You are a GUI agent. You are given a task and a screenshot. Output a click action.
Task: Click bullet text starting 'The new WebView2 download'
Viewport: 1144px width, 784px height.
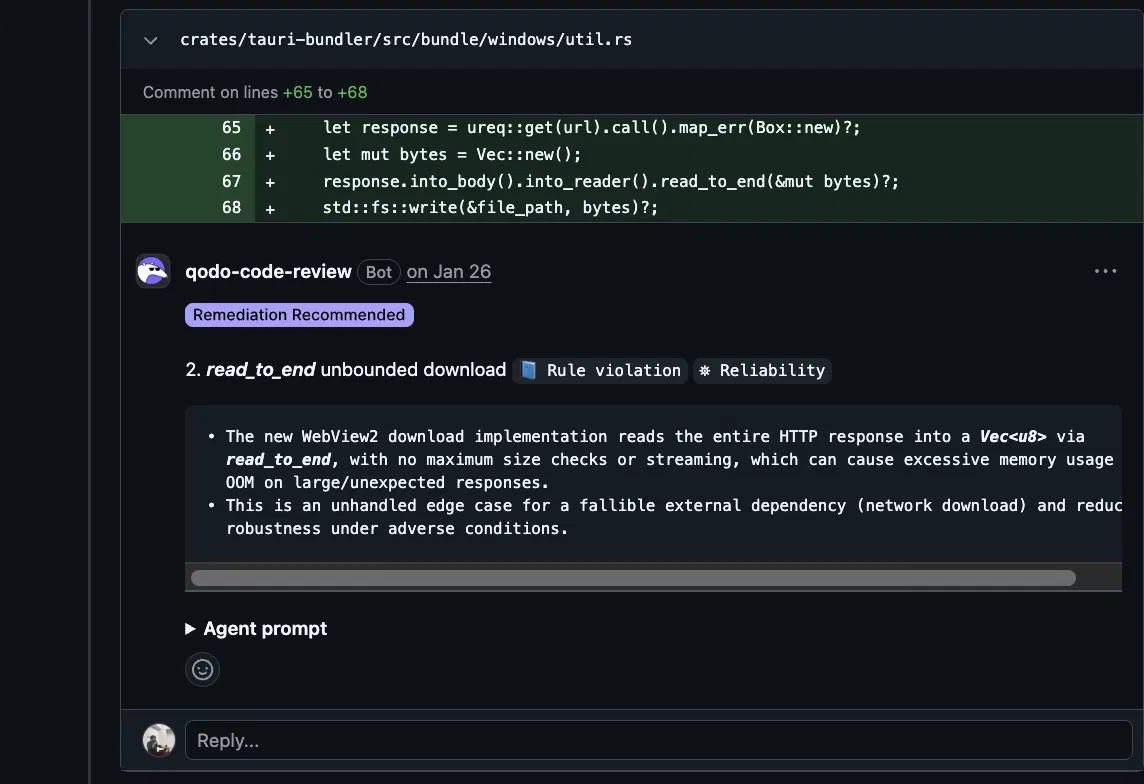(670, 459)
